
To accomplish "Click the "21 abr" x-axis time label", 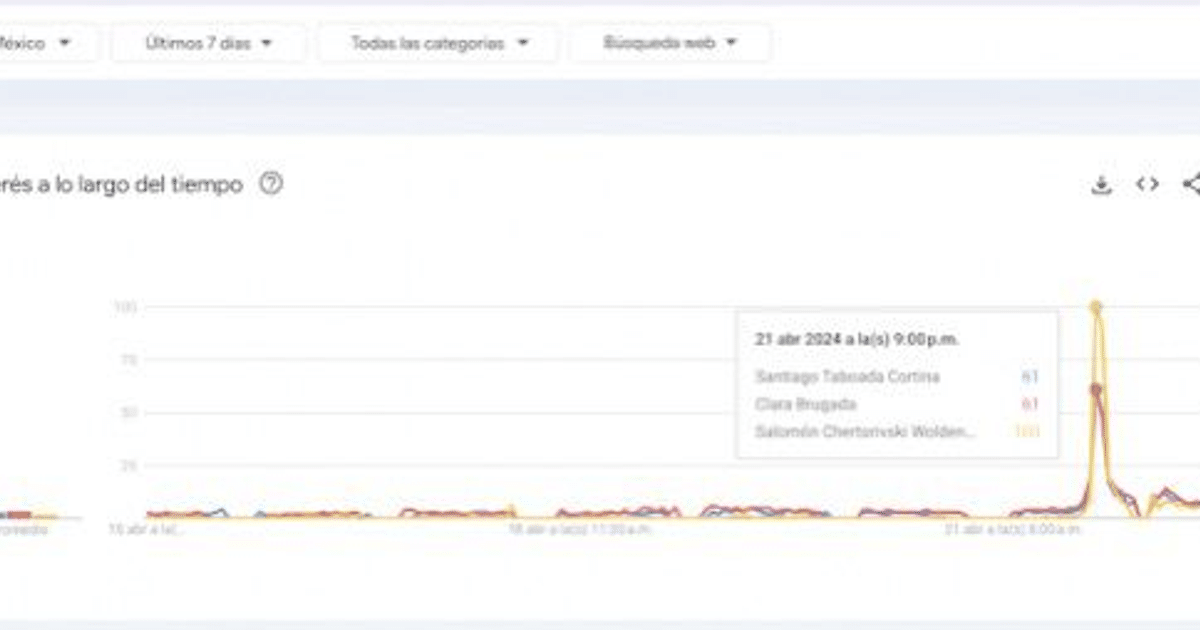I will (x=1015, y=529).
